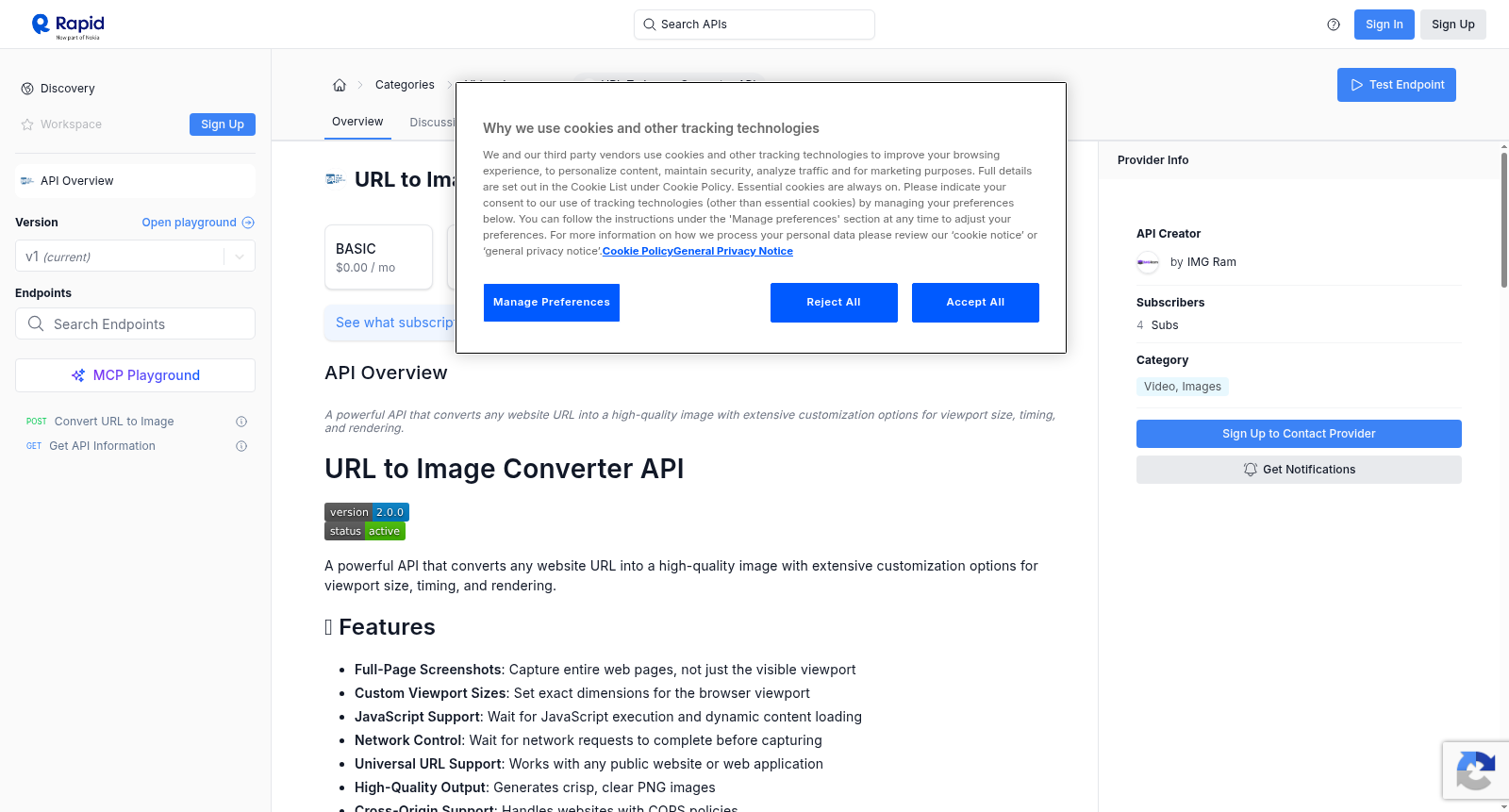The image size is (1509, 812).
Task: Click Sign Up button in sidebar
Action: [223, 124]
